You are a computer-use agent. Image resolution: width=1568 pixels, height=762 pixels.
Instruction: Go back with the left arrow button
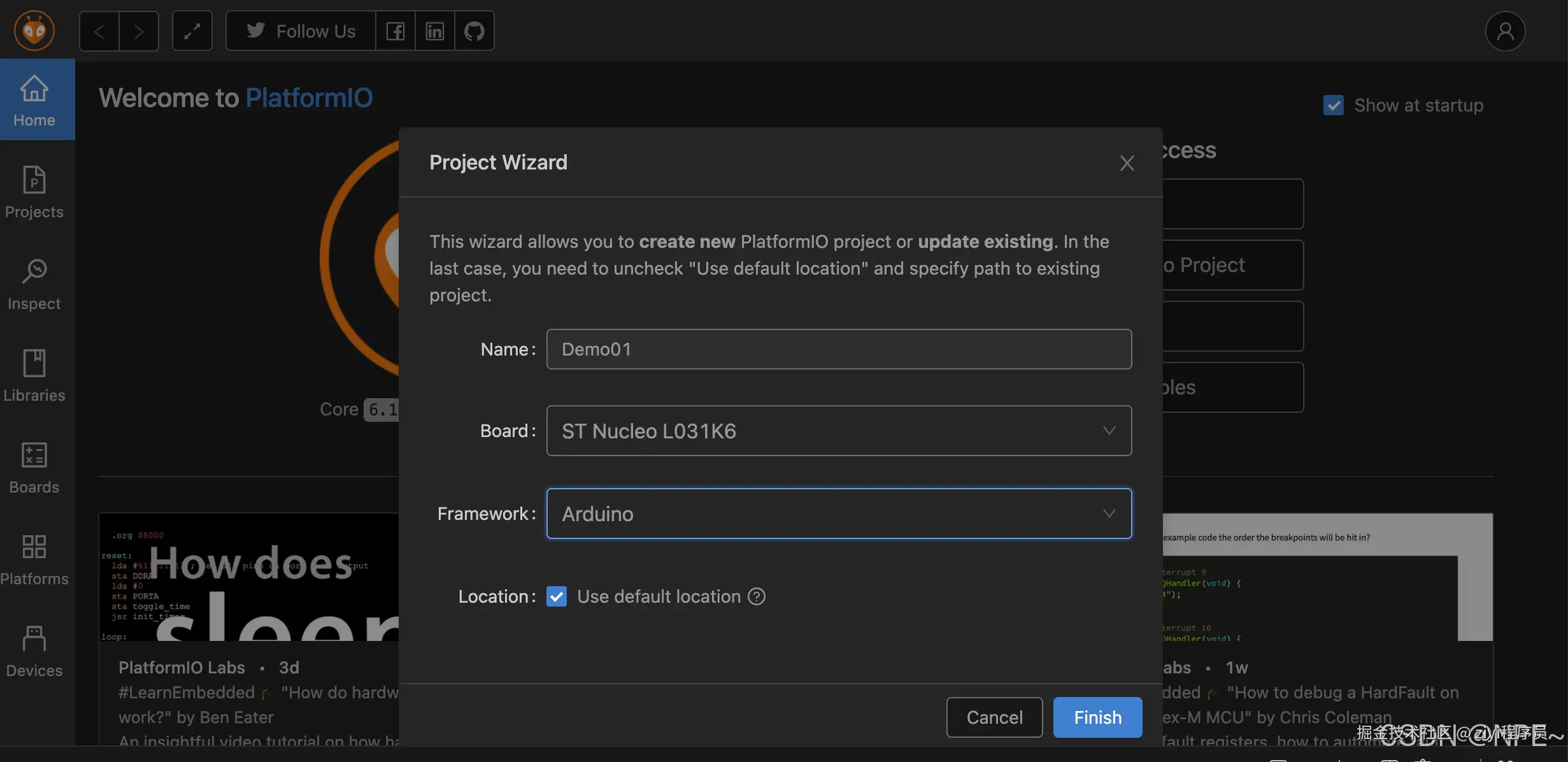(99, 31)
